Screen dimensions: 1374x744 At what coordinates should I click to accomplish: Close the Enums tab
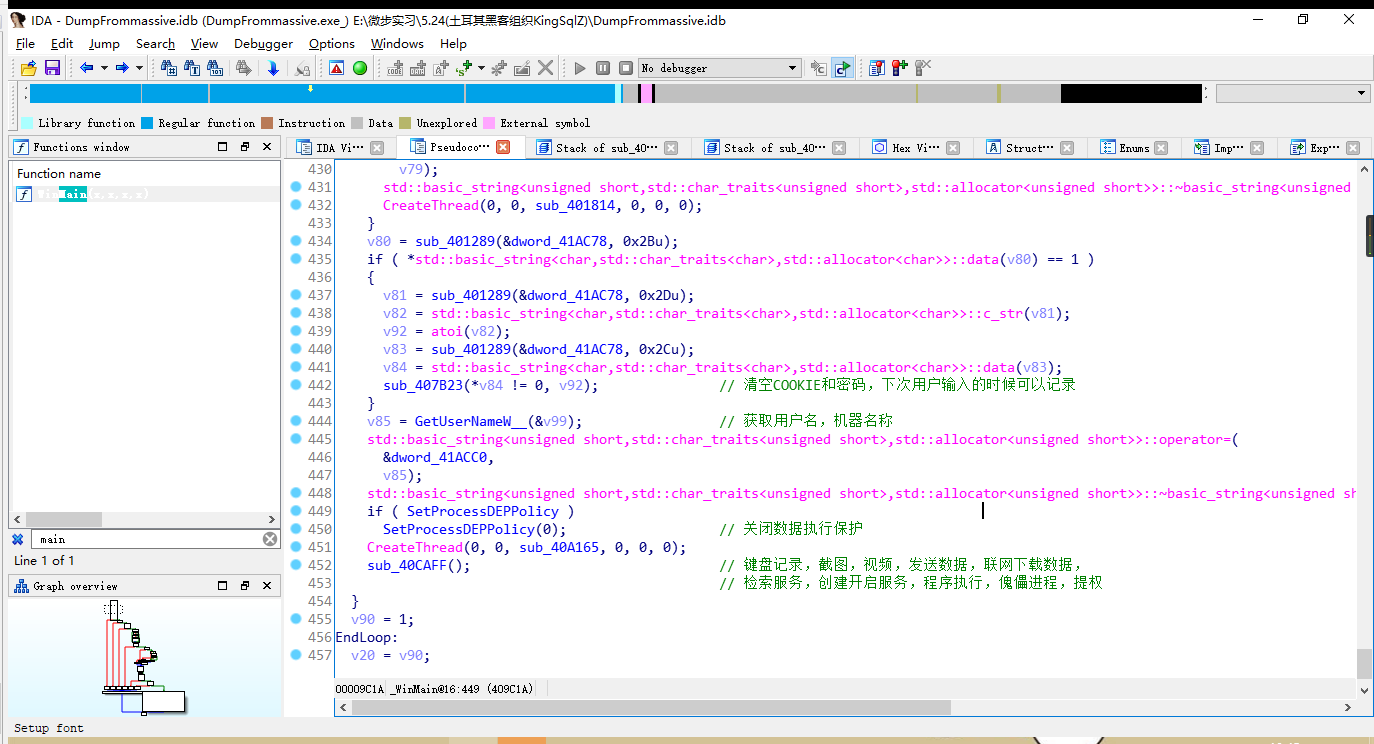pyautogui.click(x=1161, y=147)
